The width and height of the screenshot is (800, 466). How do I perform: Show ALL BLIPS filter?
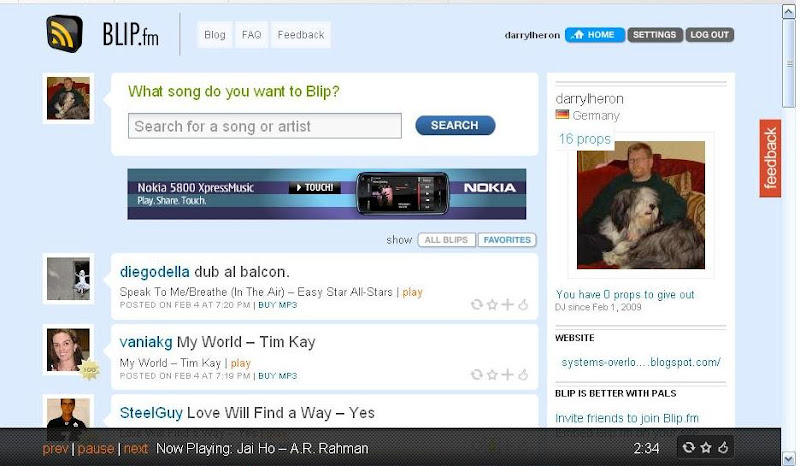(446, 240)
